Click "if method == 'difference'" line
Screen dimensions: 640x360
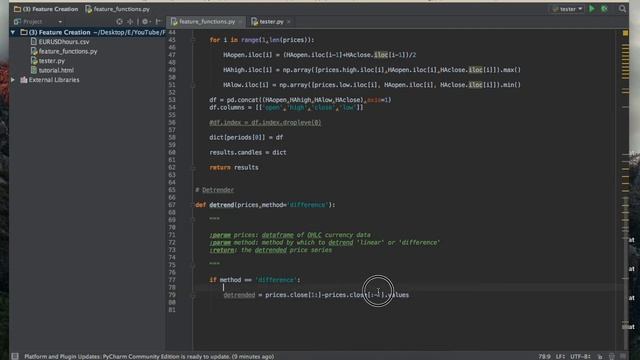(255, 280)
